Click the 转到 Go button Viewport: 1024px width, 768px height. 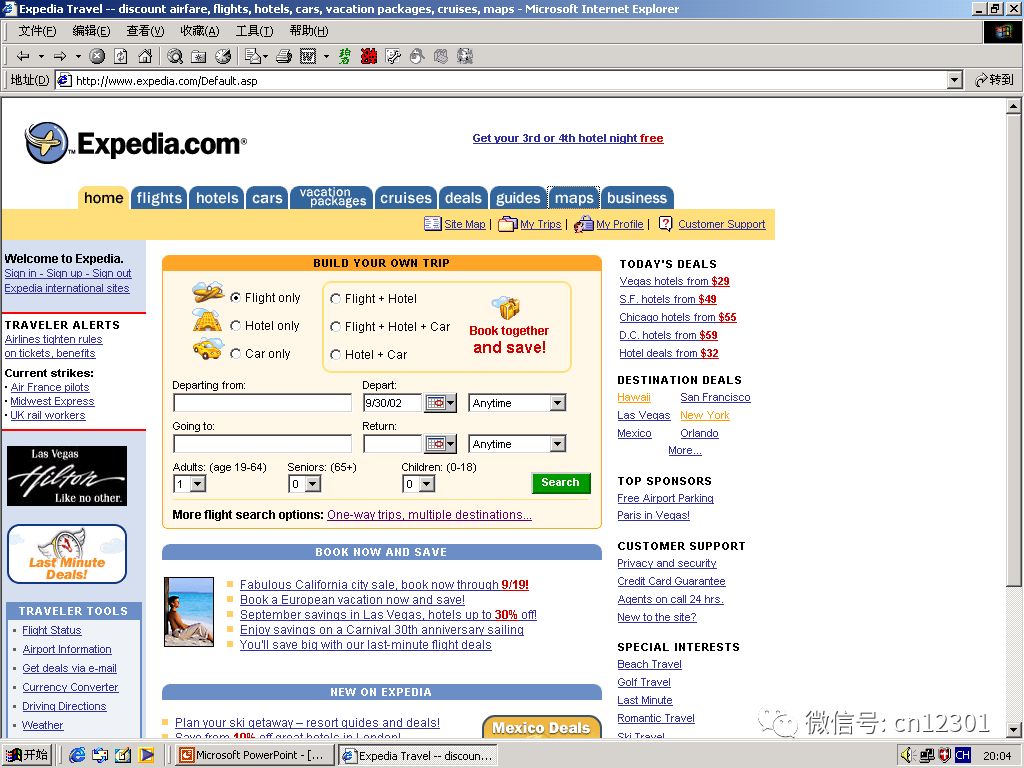pos(994,80)
